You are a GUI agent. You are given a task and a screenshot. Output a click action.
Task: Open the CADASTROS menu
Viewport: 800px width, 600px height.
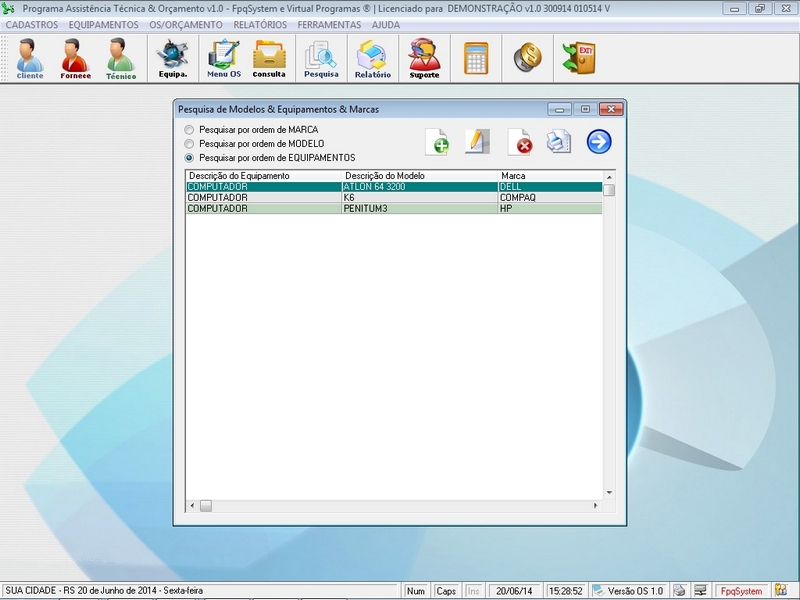pyautogui.click(x=32, y=24)
